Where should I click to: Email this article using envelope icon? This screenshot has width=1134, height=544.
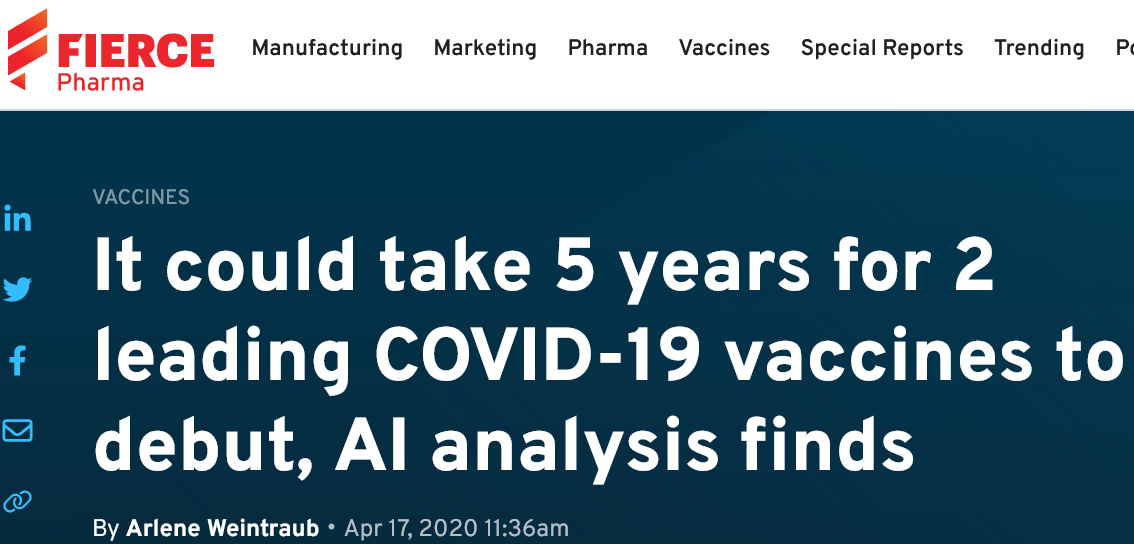click(x=17, y=430)
